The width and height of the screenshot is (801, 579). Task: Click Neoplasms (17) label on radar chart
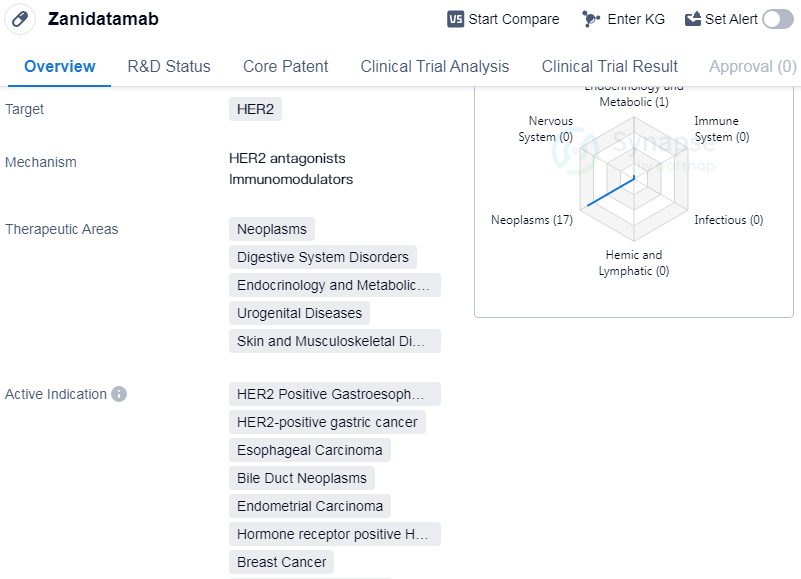[x=532, y=220]
